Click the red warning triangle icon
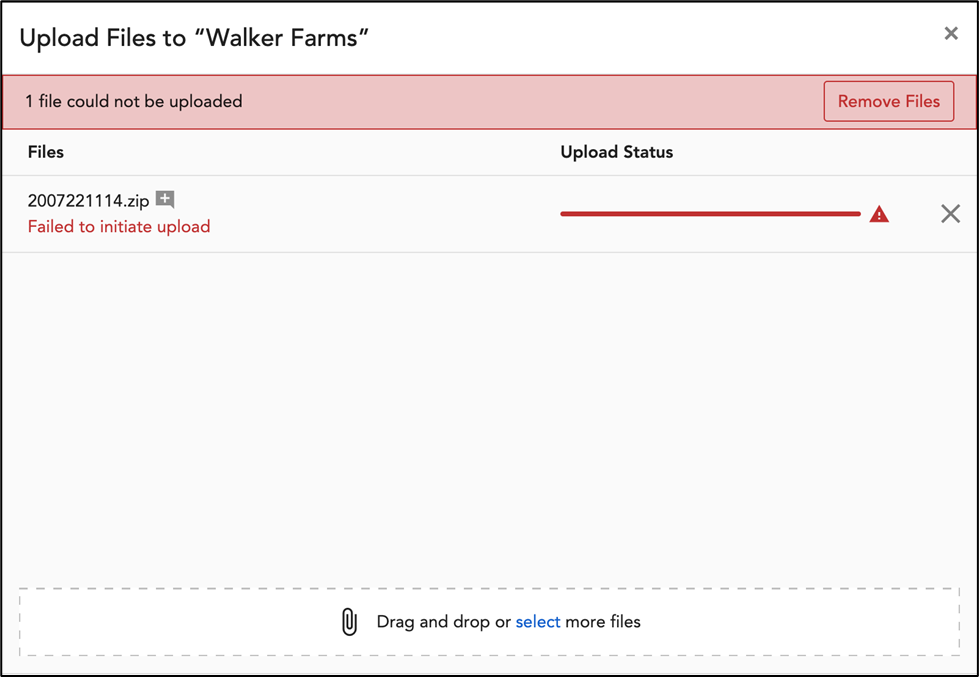 [x=879, y=214]
